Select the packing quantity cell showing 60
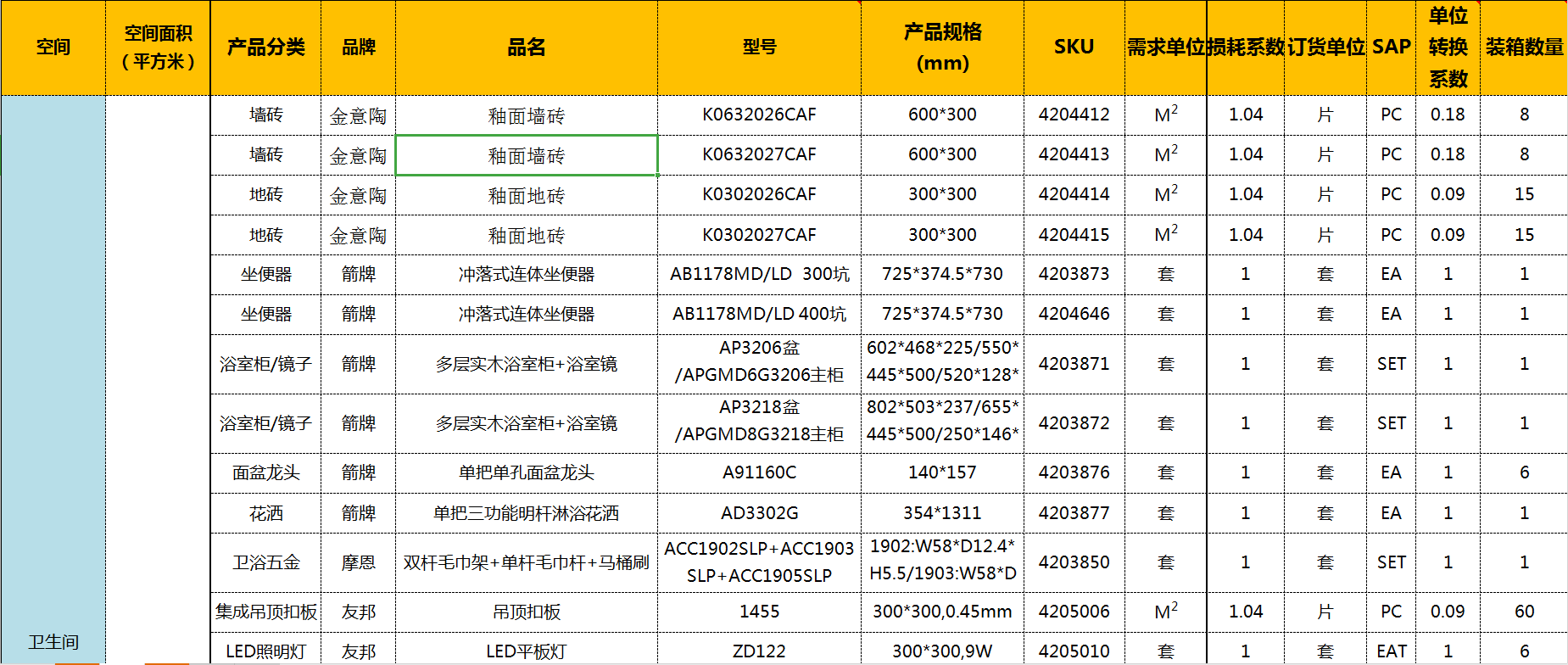 pos(1524,612)
